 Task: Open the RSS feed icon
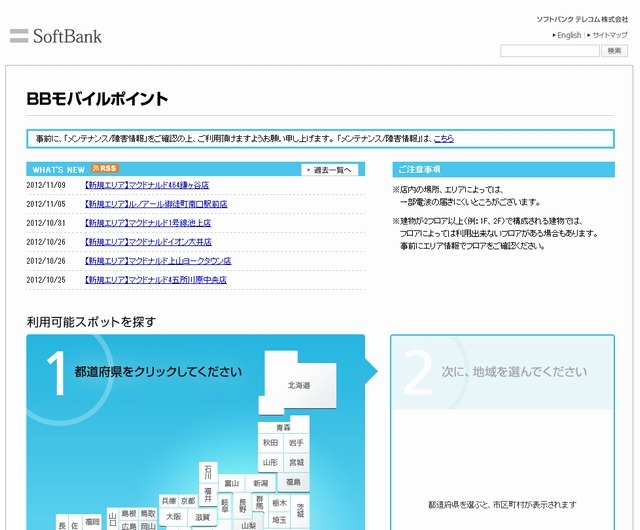pyautogui.click(x=105, y=168)
